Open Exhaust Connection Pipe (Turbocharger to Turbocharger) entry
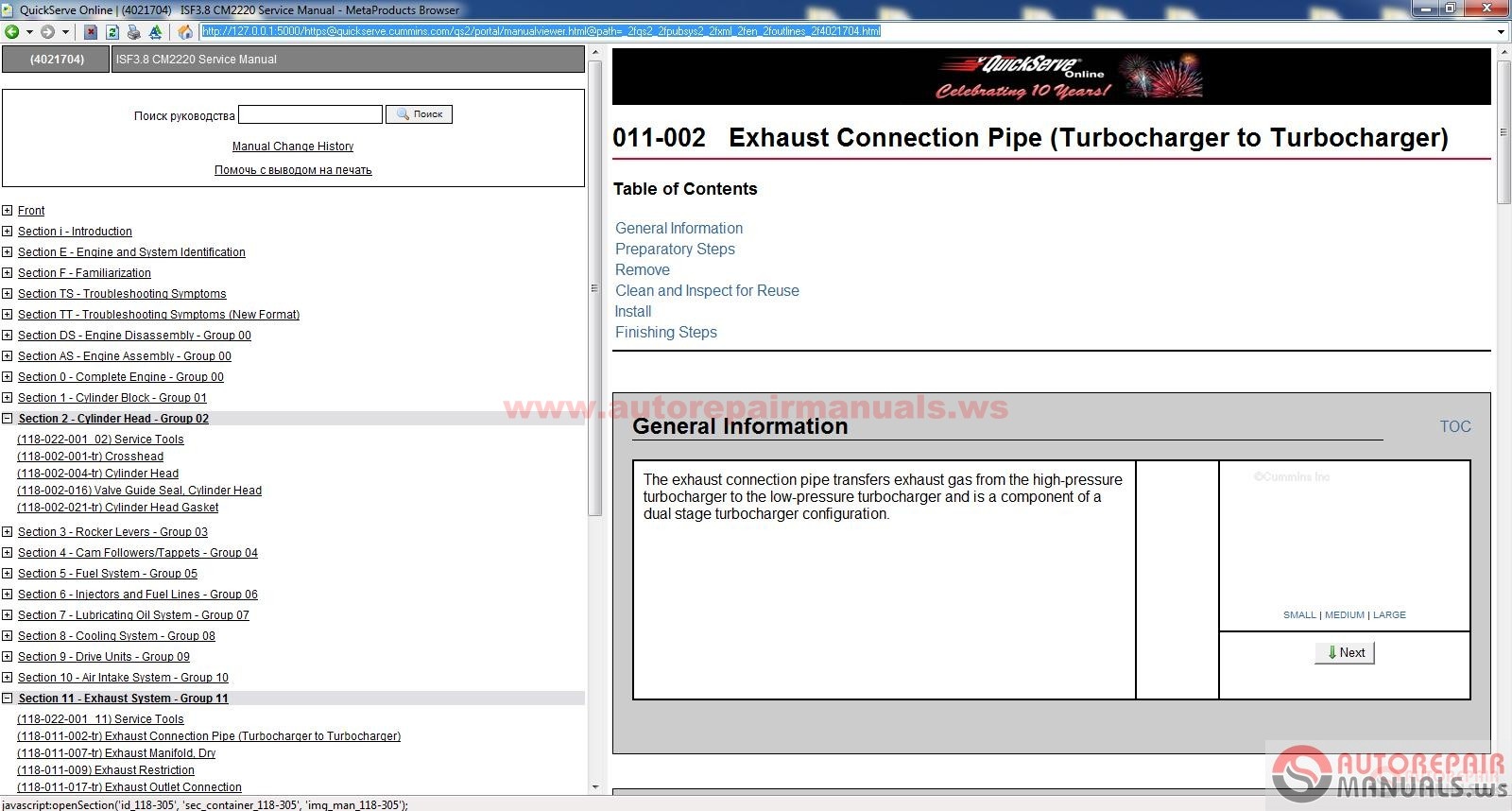Image resolution: width=1512 pixels, height=811 pixels. point(209,736)
